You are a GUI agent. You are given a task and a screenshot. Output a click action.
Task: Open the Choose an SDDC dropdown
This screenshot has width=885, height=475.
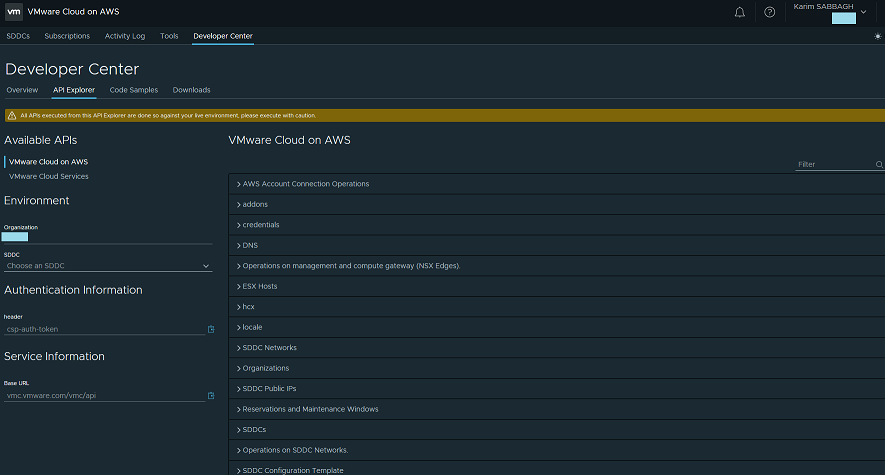[108, 266]
